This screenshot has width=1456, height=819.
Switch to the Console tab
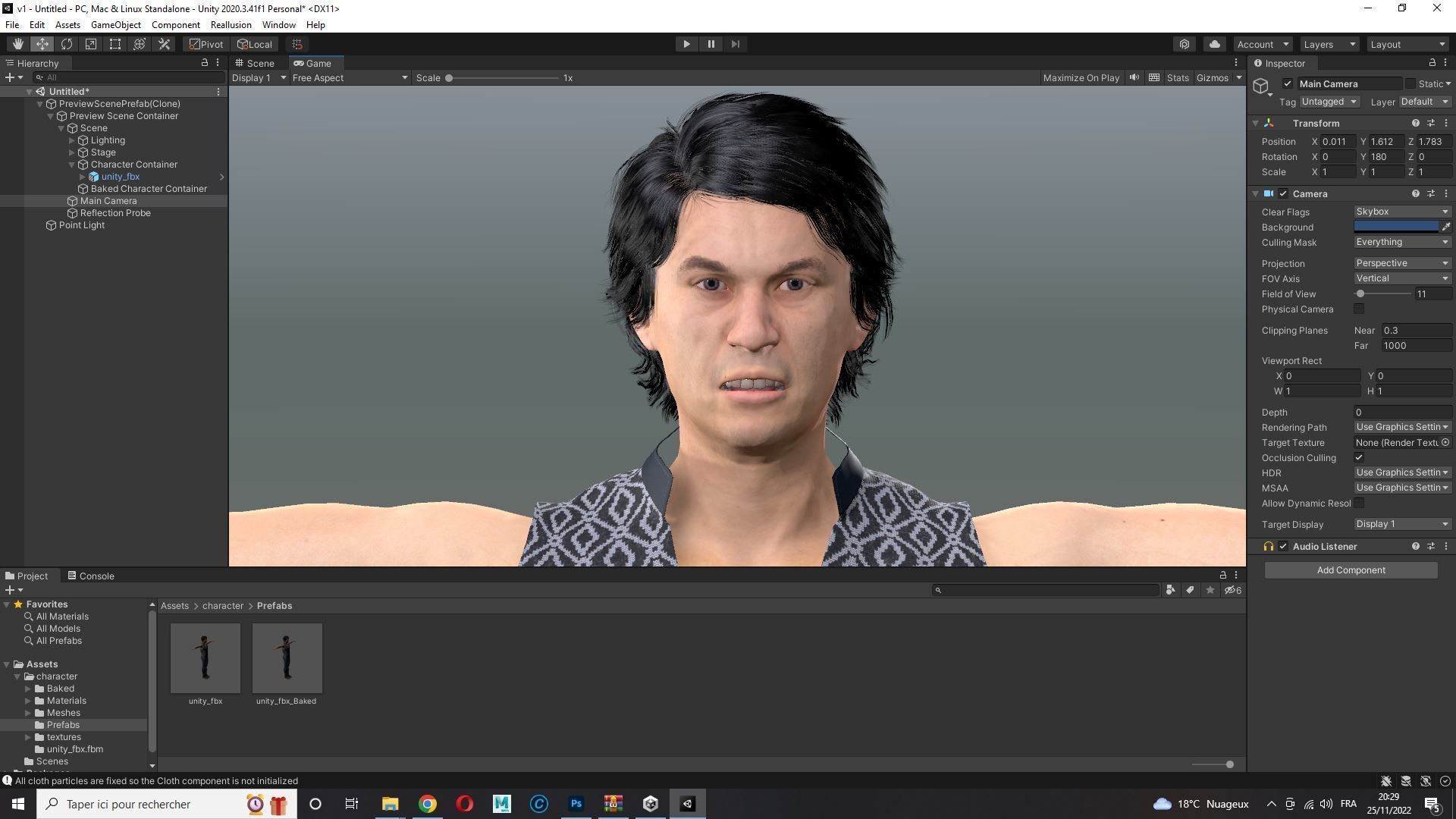tap(90, 576)
